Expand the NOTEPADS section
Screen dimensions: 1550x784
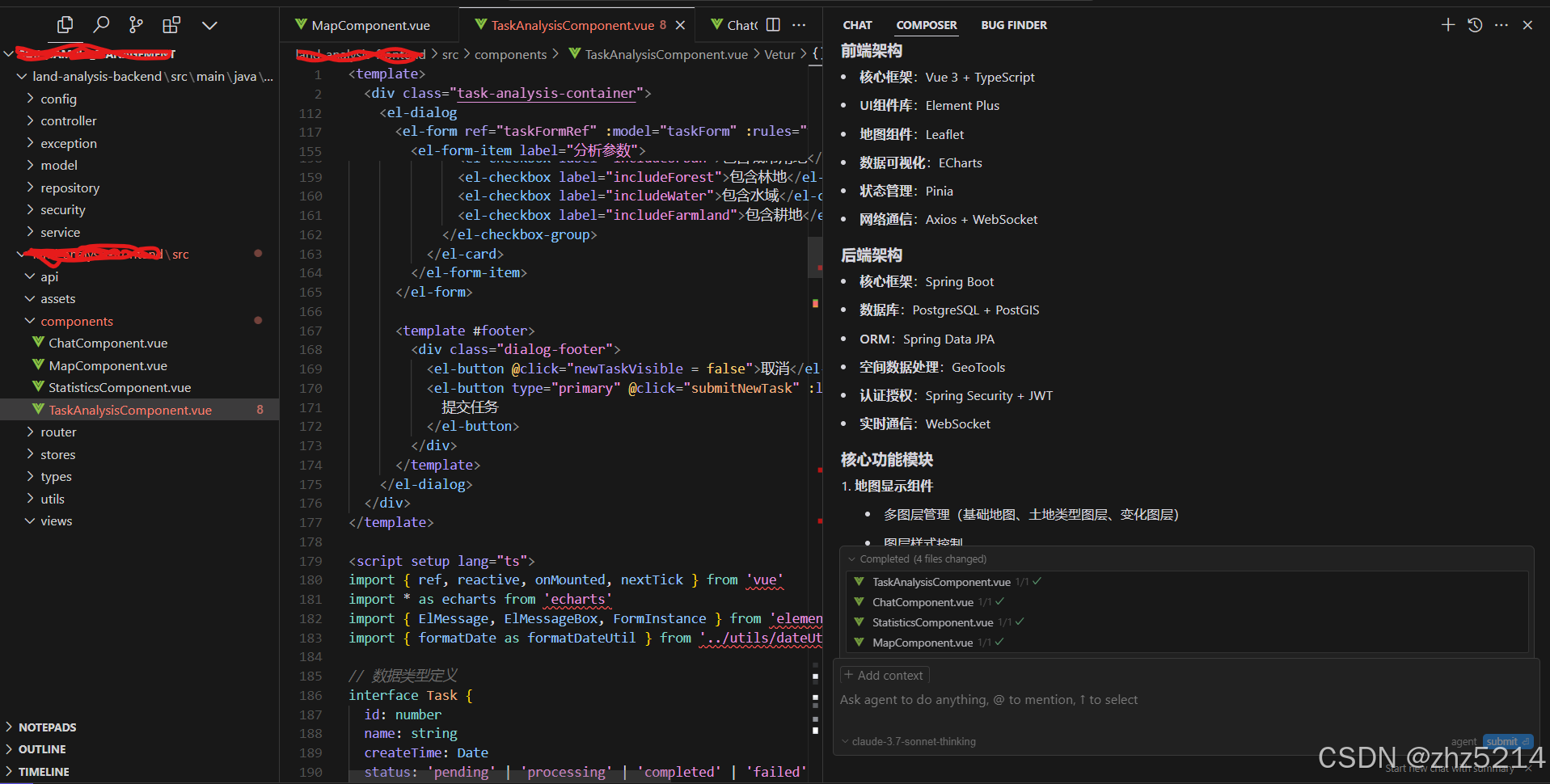click(47, 727)
